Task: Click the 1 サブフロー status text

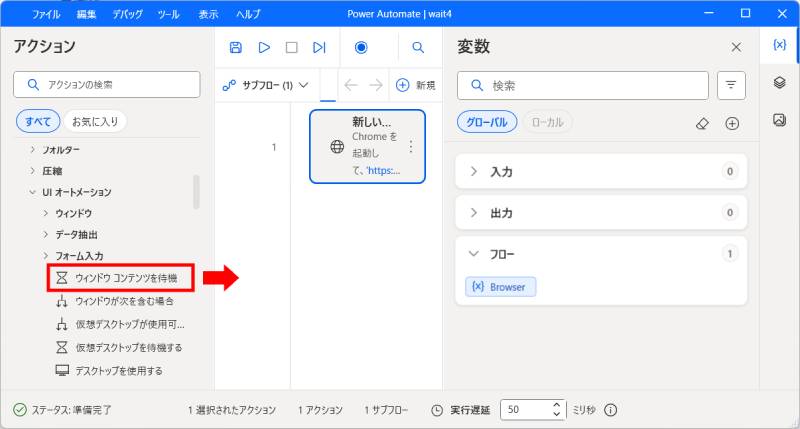Action: 386,410
